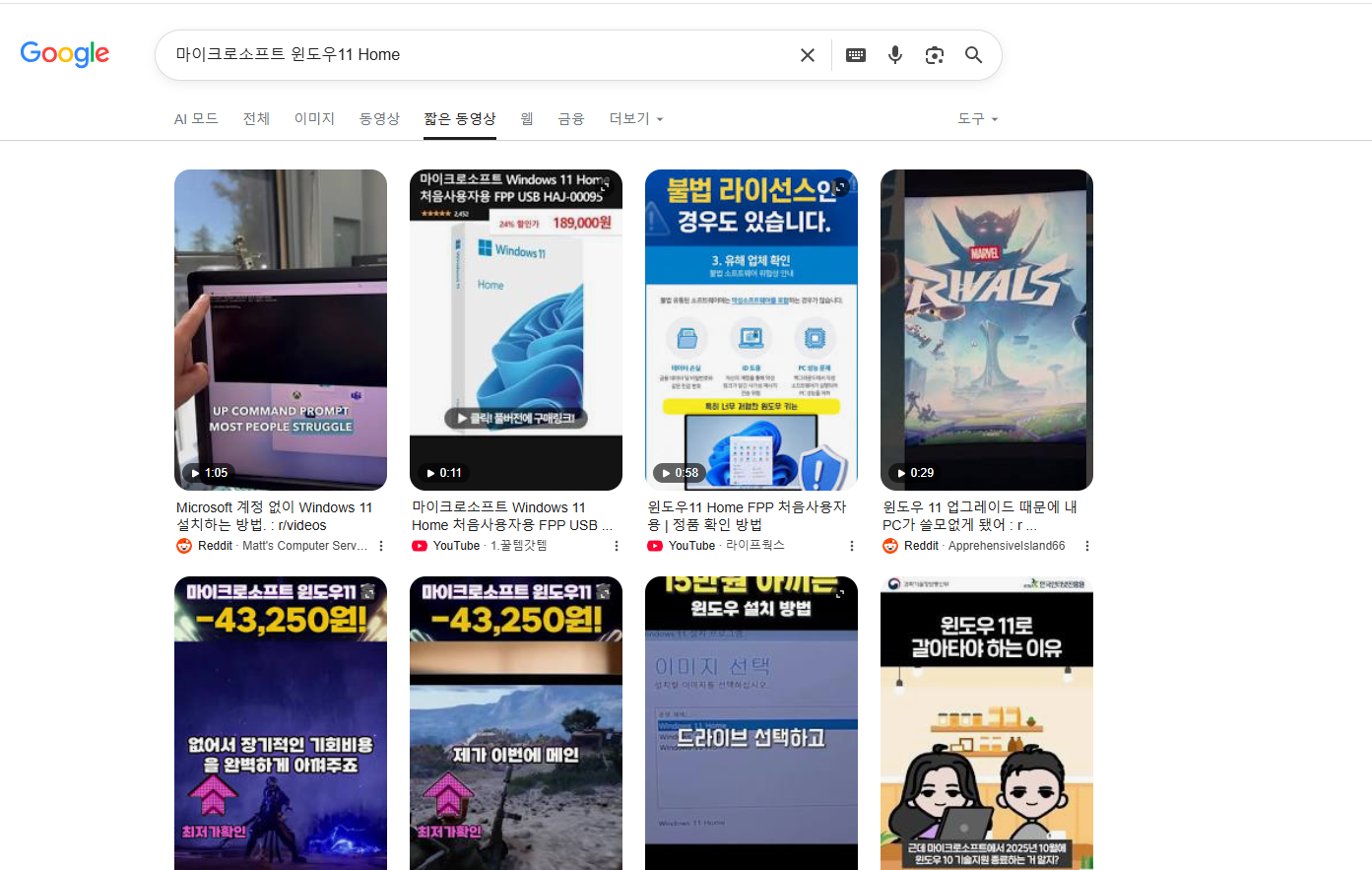Open link 마이크로소프트 Windows 11 Home 처음사용자용 FPP USB

(512, 516)
